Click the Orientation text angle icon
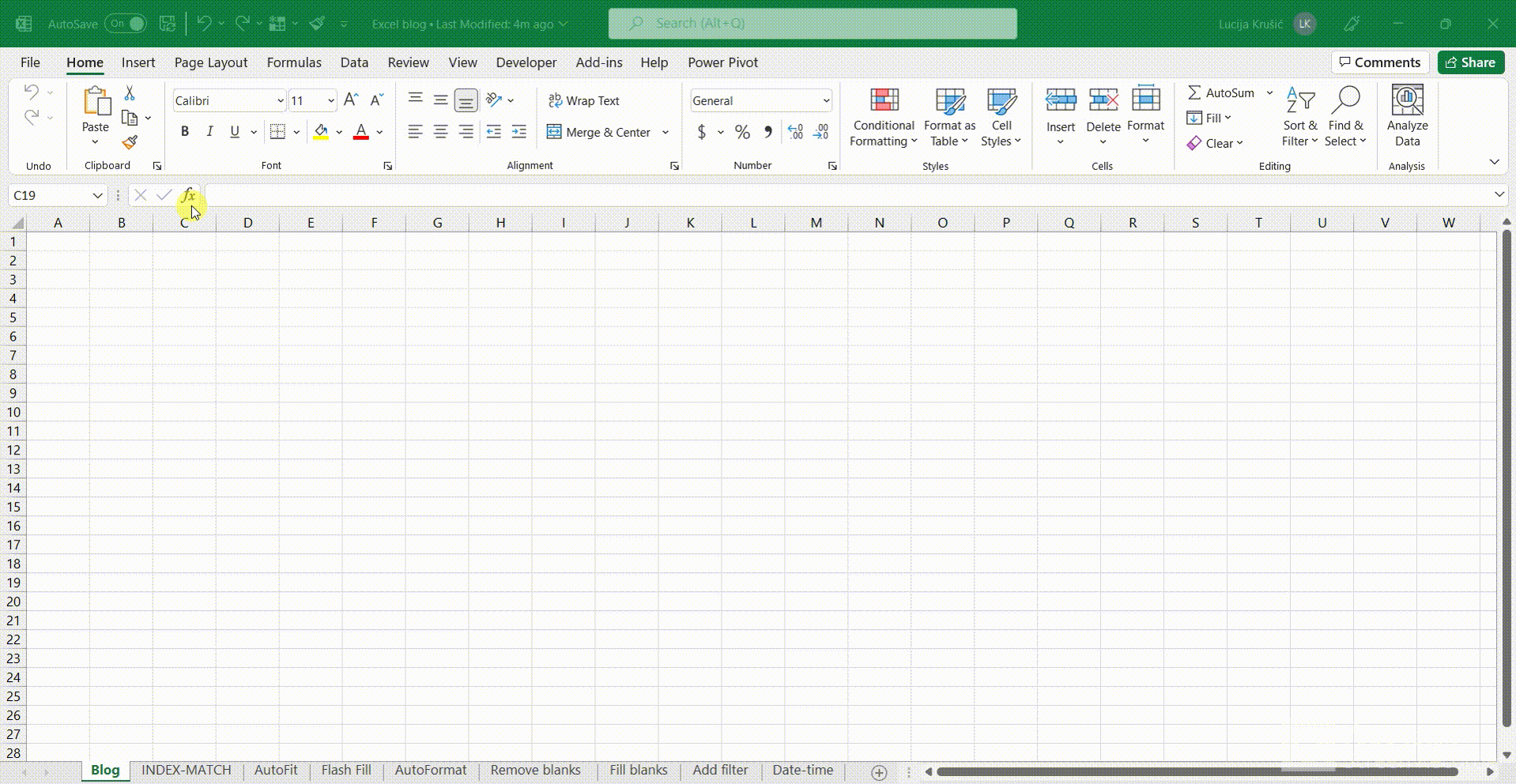Viewport: 1516px width, 784px height. pos(494,100)
